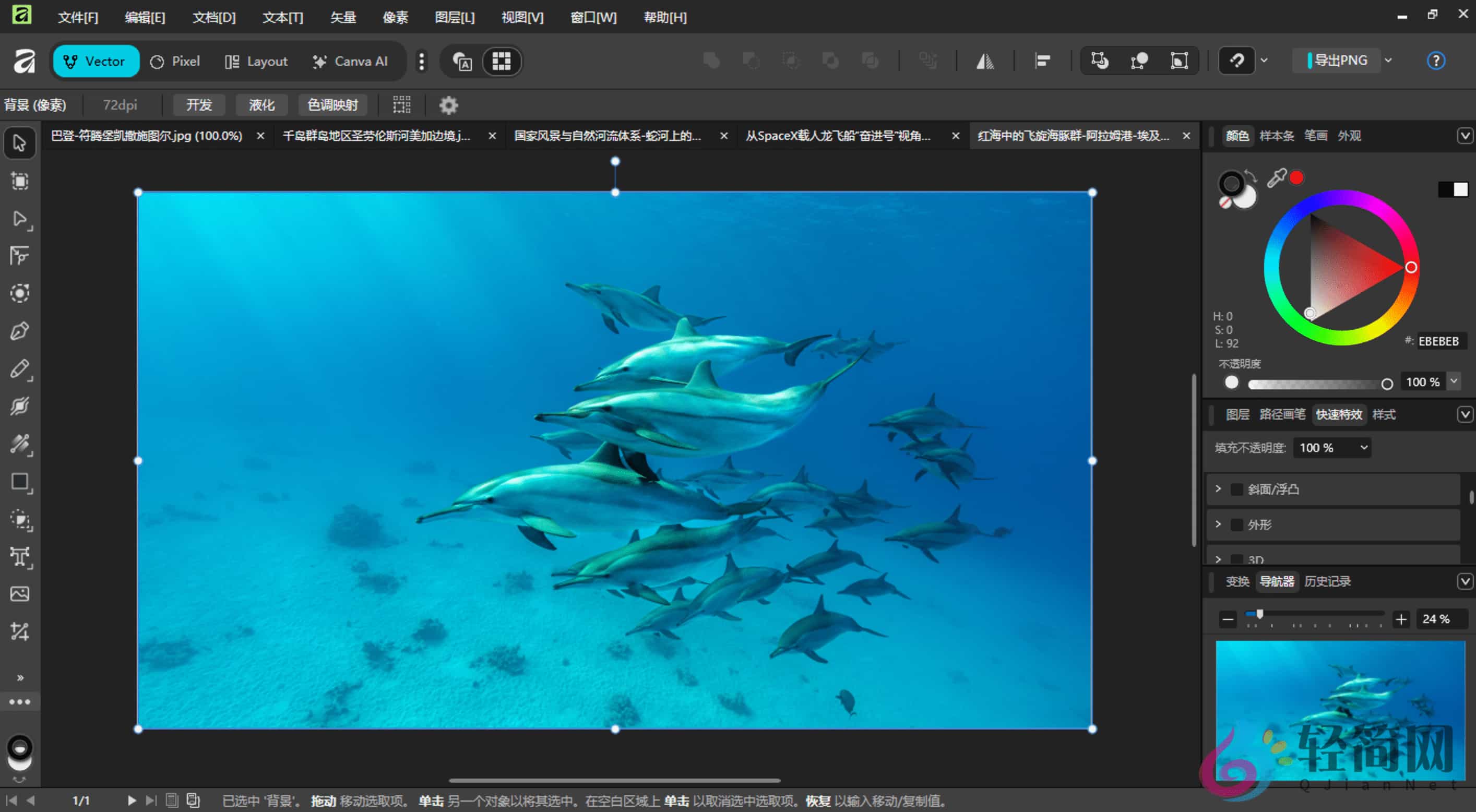1476x812 pixels.
Task: Enable the 3D effect checkbox
Action: point(1236,559)
